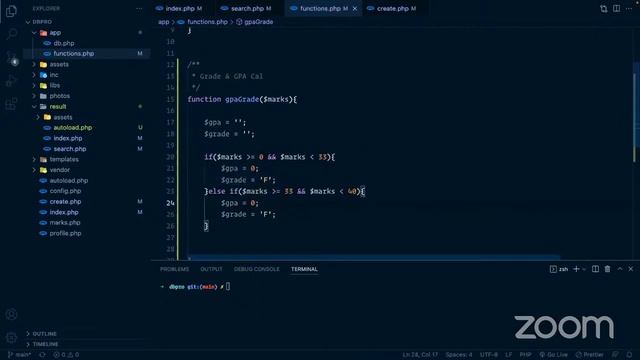Viewport: 640px width, 360px height.
Task: Open the Debug Console panel tab
Action: (x=257, y=269)
